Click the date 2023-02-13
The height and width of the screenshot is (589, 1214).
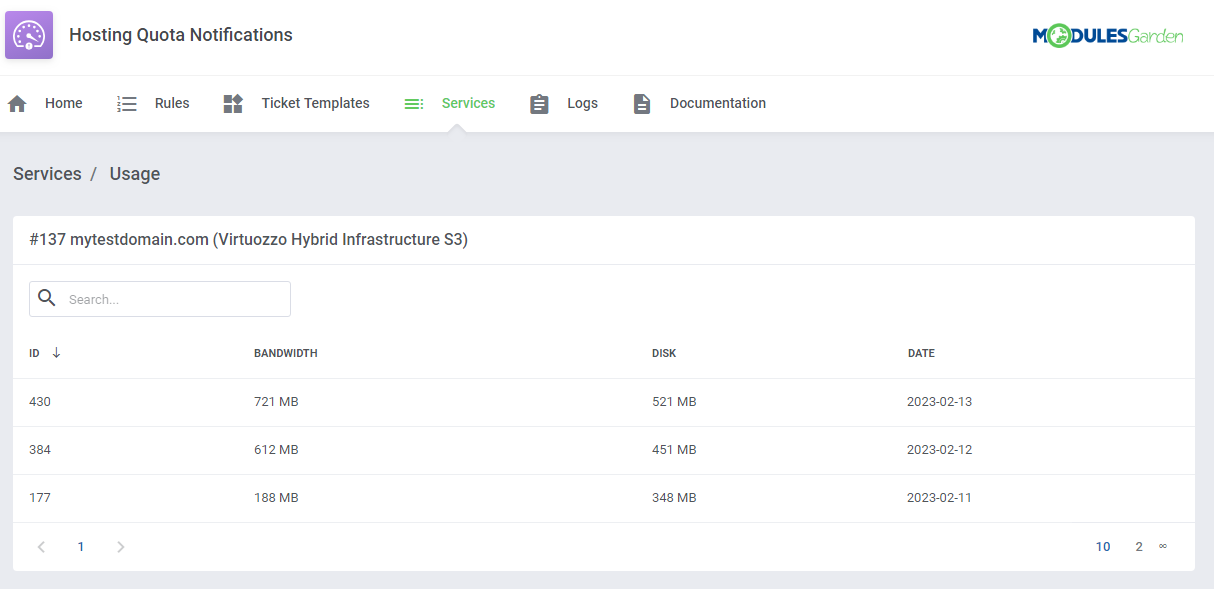(x=939, y=402)
